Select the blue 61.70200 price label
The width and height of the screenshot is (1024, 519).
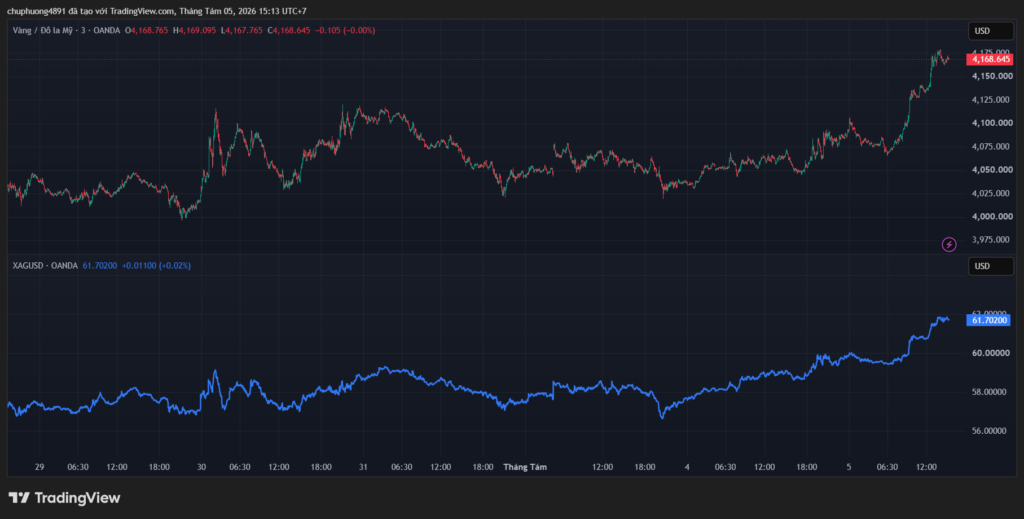[989, 321]
